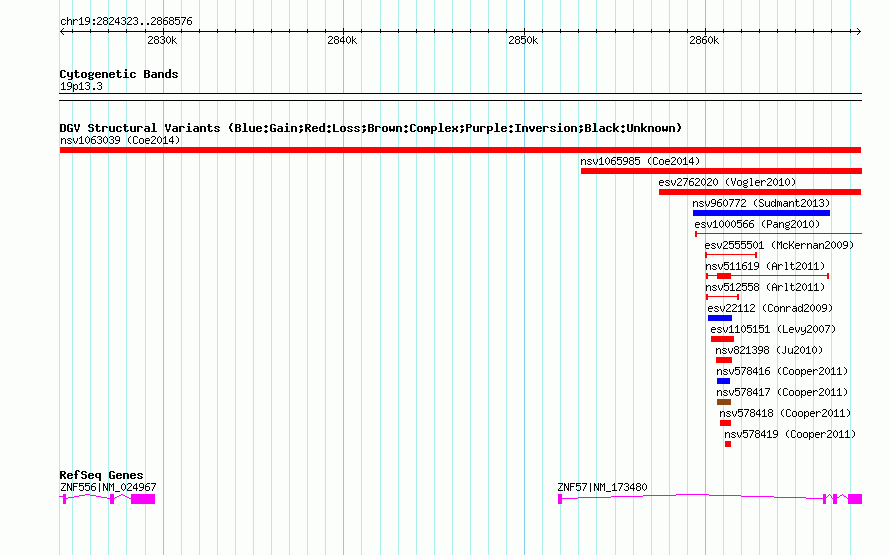The width and height of the screenshot is (890, 555).
Task: Click the esv1105151 (Levy2007) text label
Action: (x=773, y=329)
